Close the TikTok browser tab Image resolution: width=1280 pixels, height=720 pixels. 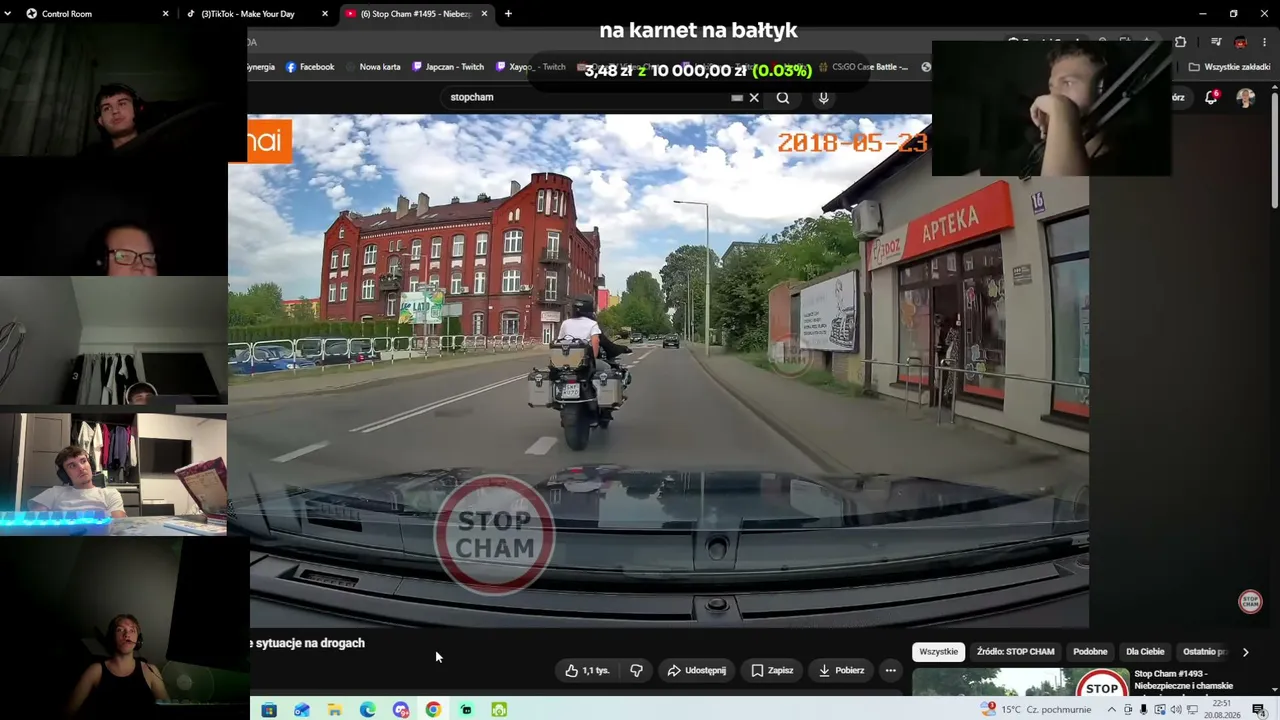click(324, 14)
